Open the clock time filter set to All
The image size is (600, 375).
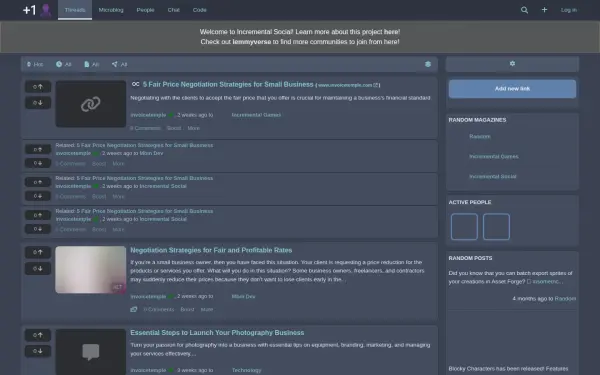(64, 64)
